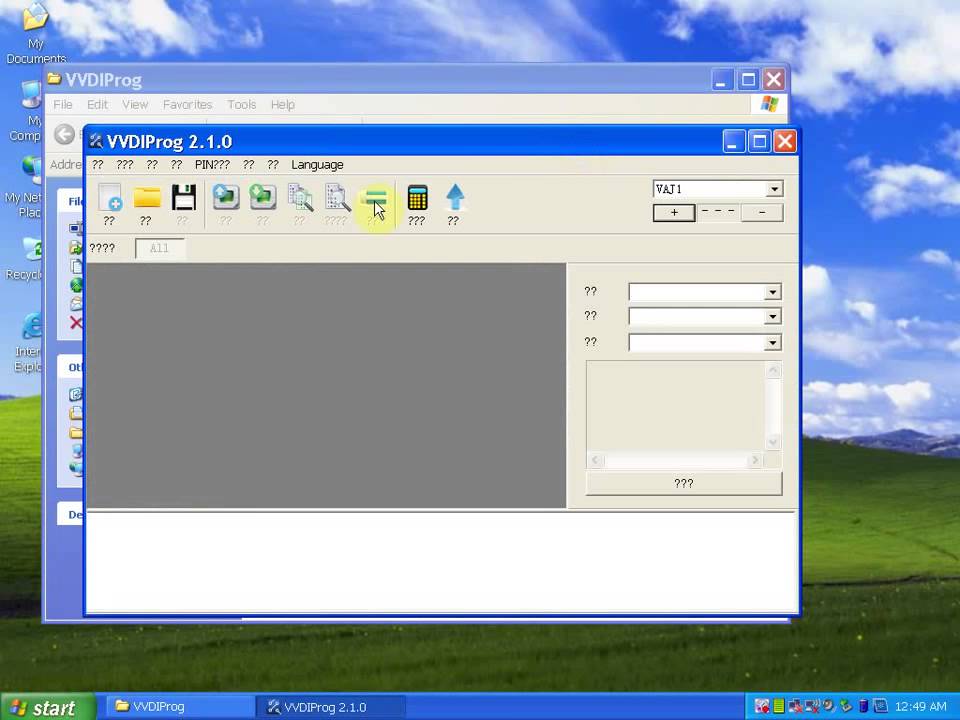
Task: Click the new file icon with plus
Action: coord(110,198)
